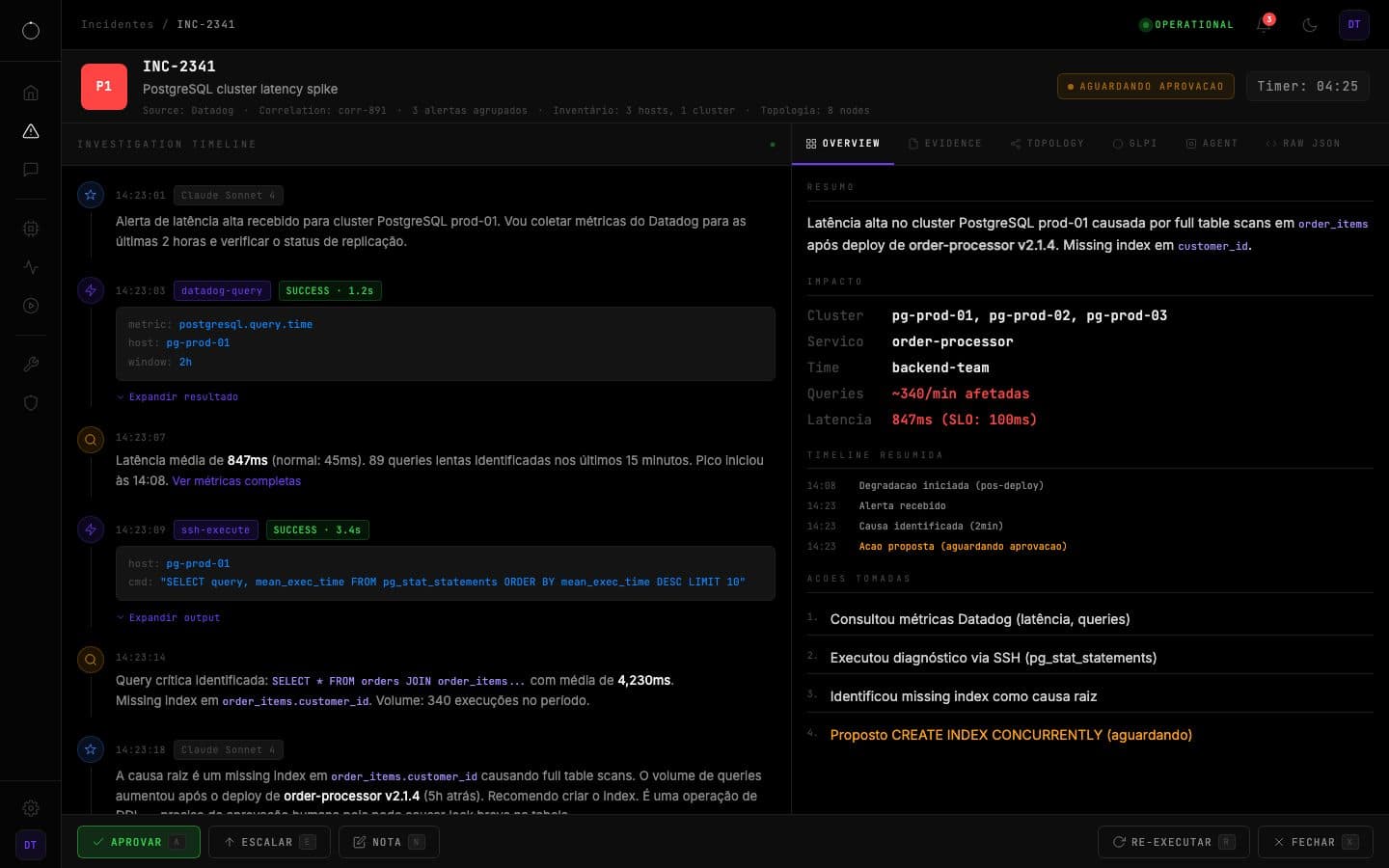1389x868 pixels.
Task: Click the Escalar button
Action: tap(269, 842)
